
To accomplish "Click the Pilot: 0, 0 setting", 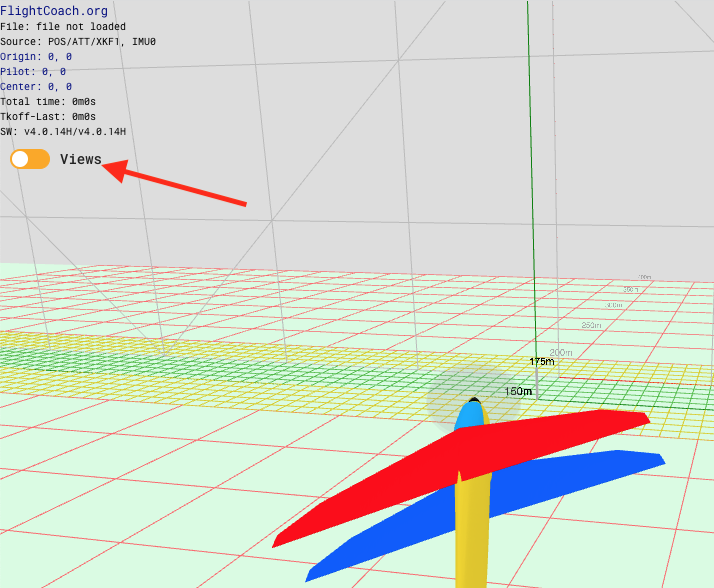I will coord(33,72).
